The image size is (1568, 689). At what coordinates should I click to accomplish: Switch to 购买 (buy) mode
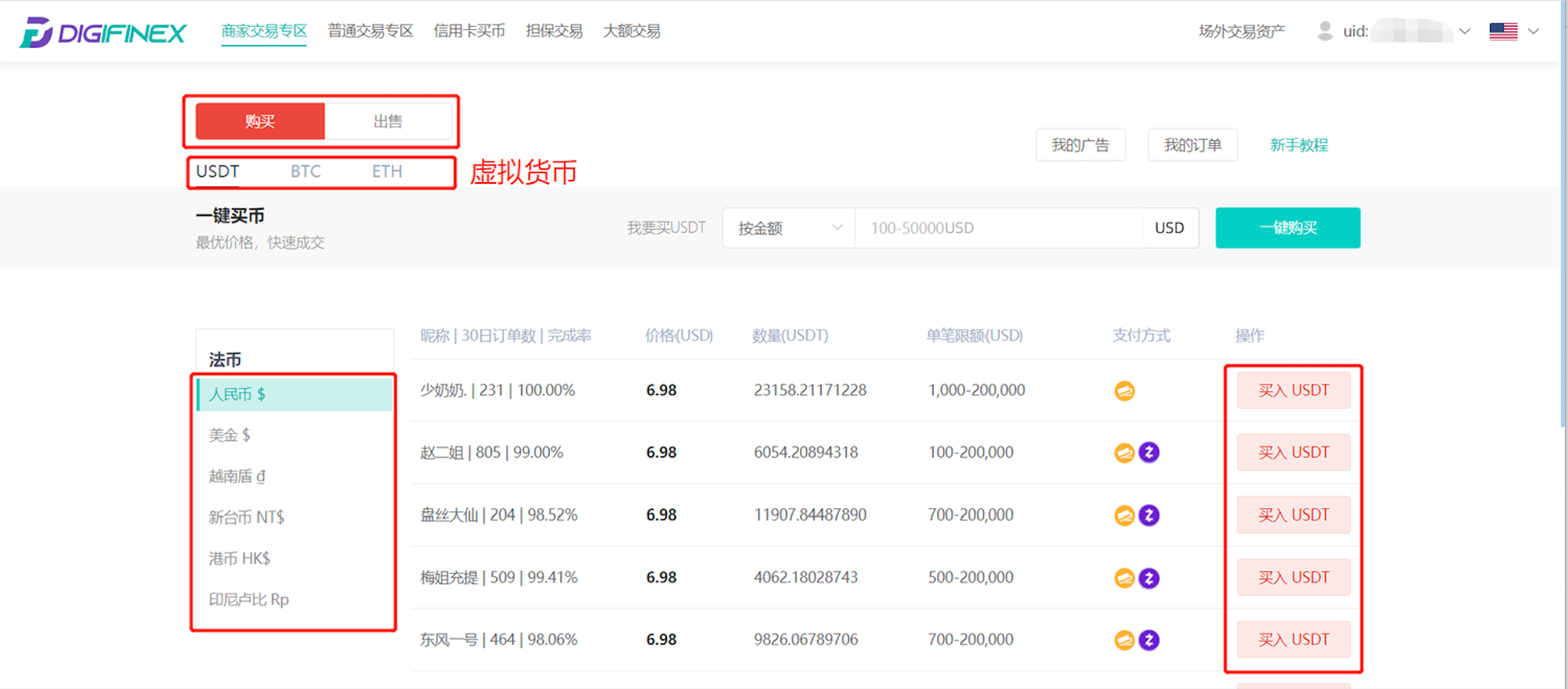click(x=260, y=121)
